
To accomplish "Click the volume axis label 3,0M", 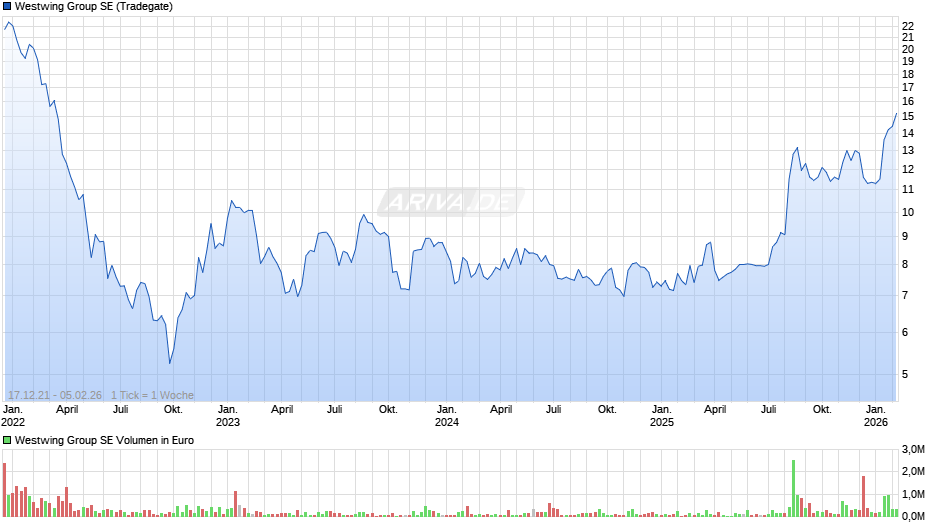I will pos(913,449).
